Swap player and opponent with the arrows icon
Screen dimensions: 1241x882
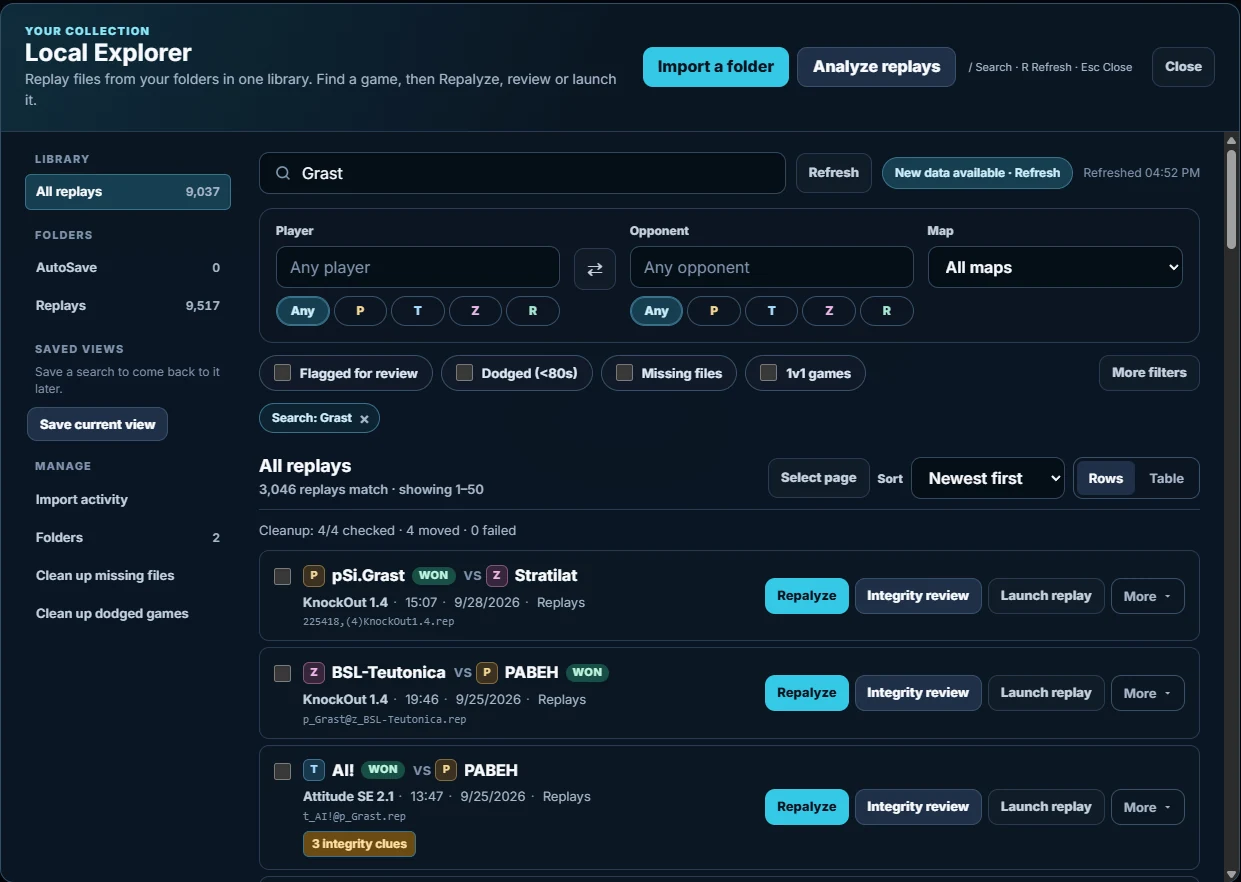coord(595,268)
